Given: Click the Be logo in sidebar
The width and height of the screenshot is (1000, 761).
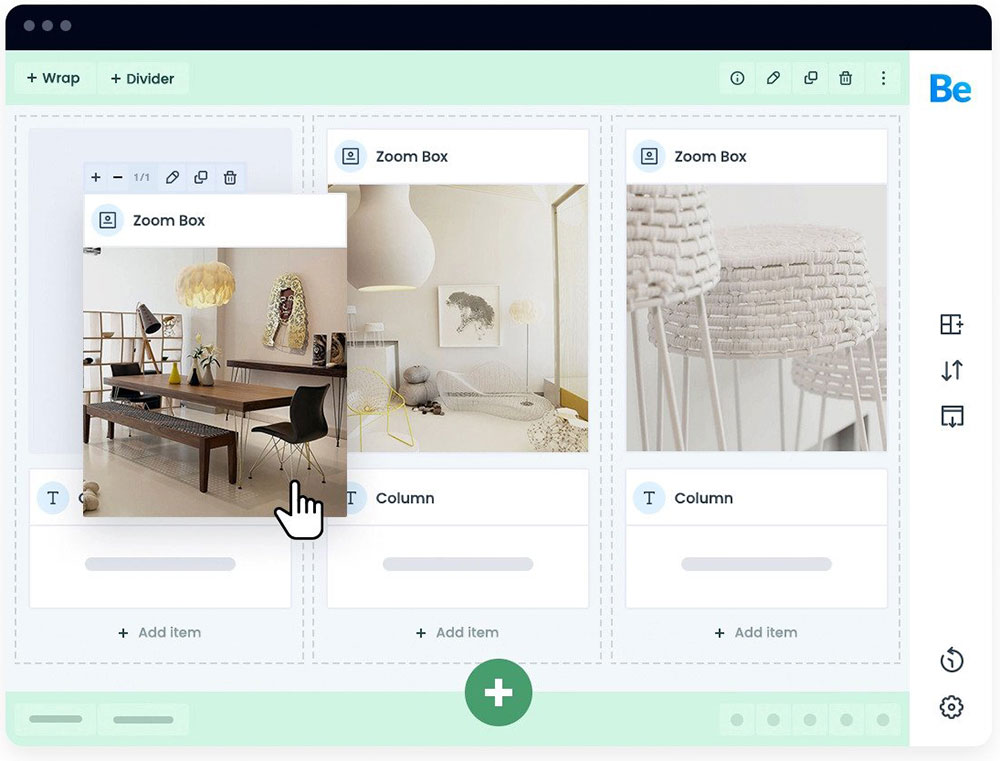Looking at the screenshot, I should pyautogui.click(x=950, y=89).
